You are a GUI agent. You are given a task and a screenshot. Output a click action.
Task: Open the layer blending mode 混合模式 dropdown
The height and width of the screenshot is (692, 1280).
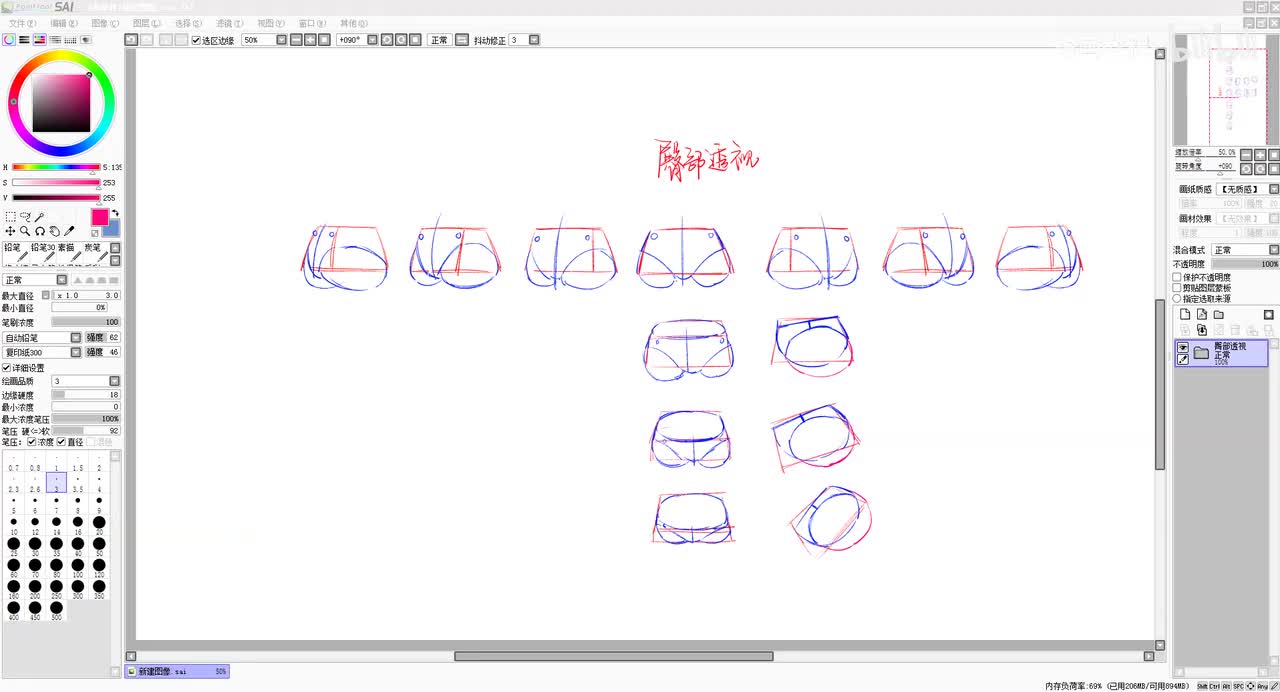click(1274, 250)
